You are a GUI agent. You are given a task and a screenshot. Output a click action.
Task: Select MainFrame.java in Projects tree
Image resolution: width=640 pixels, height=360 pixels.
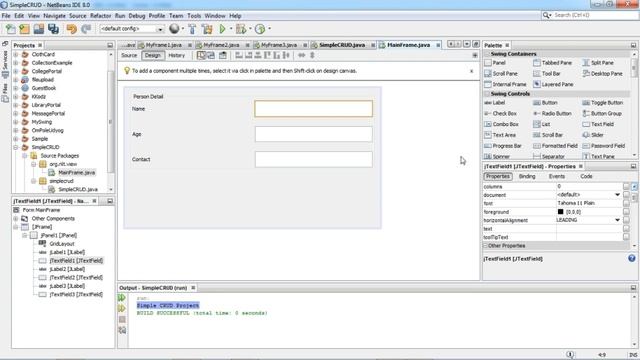(x=76, y=173)
